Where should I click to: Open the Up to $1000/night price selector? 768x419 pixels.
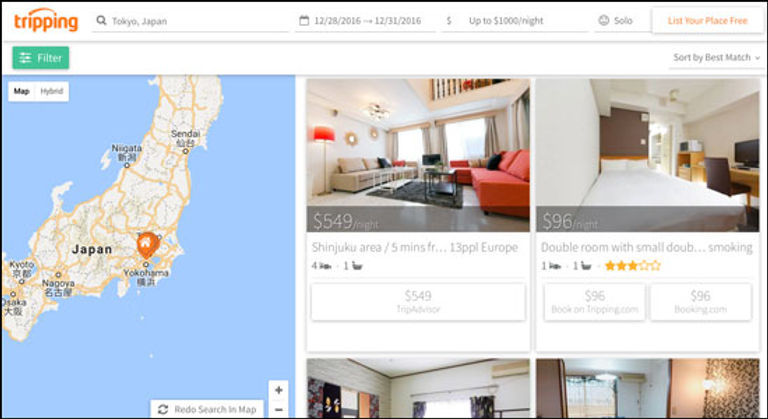515,21
